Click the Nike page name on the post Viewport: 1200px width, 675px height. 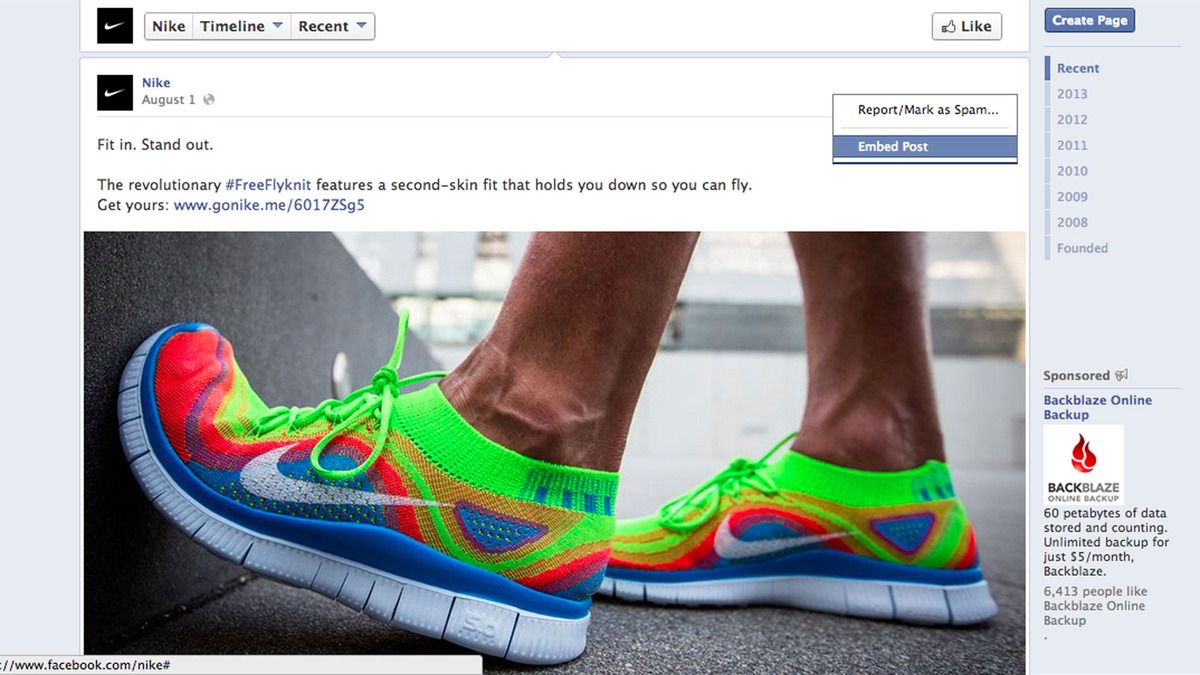(156, 83)
